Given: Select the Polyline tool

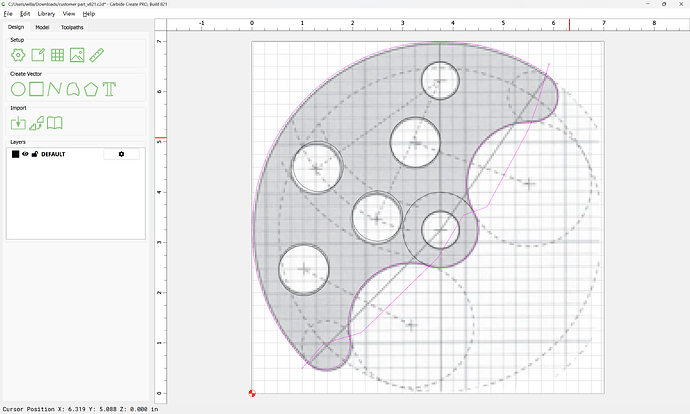Looking at the screenshot, I should tap(54, 89).
